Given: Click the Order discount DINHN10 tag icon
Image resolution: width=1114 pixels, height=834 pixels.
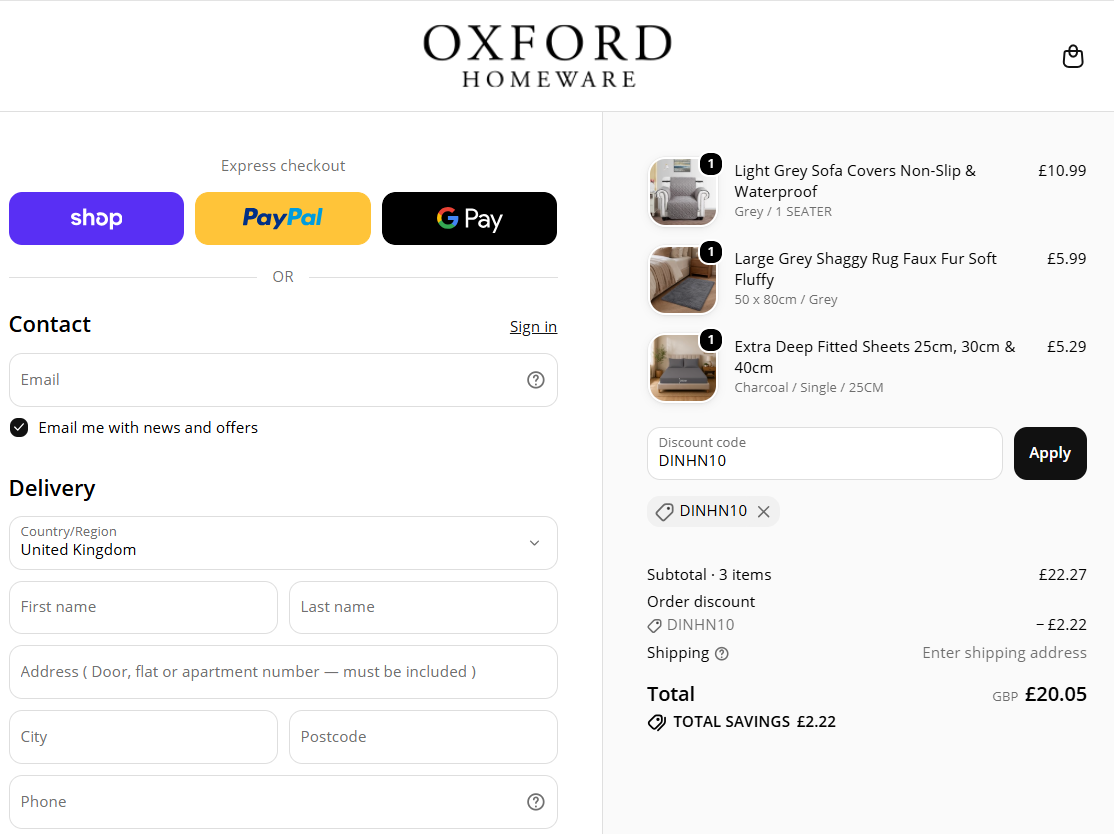Looking at the screenshot, I should click(x=654, y=626).
